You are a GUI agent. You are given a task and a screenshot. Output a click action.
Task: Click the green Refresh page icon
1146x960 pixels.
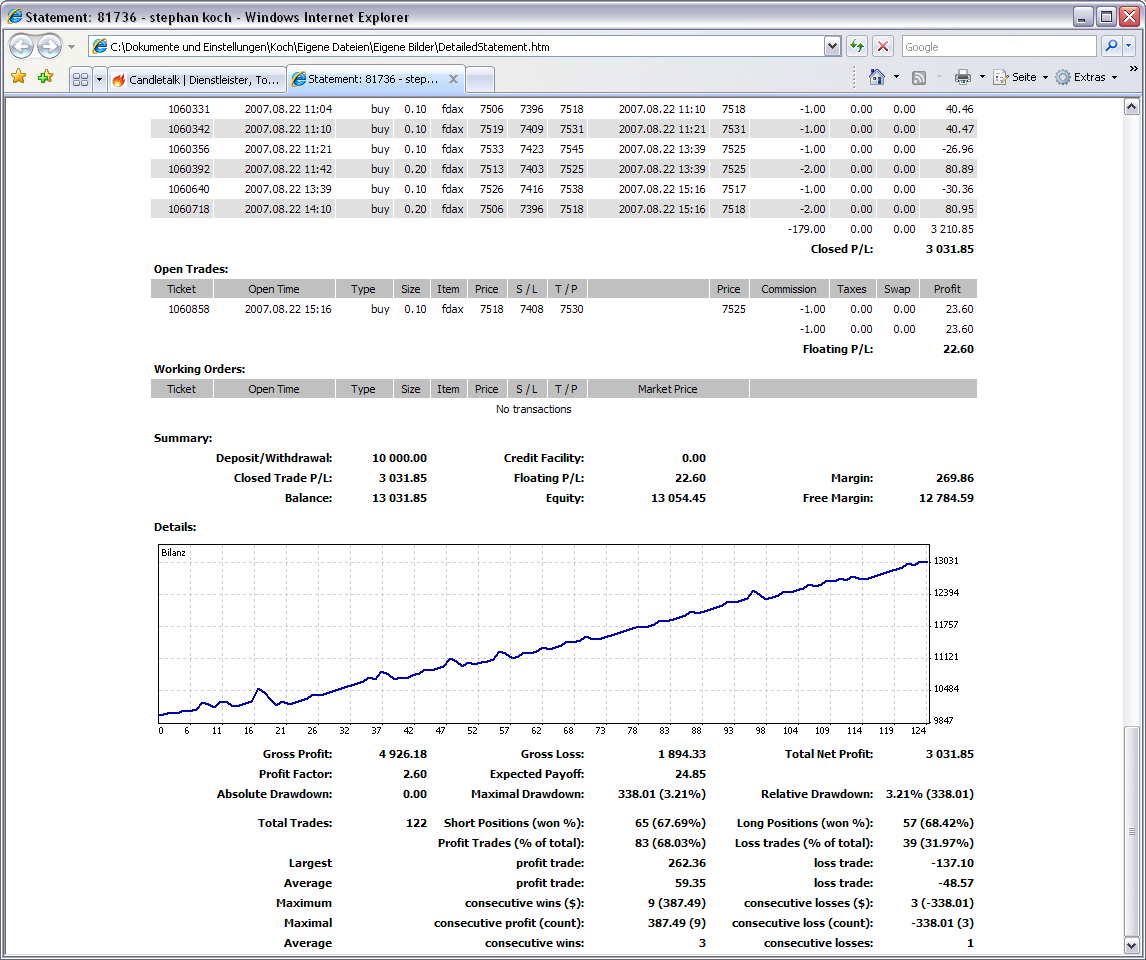857,47
